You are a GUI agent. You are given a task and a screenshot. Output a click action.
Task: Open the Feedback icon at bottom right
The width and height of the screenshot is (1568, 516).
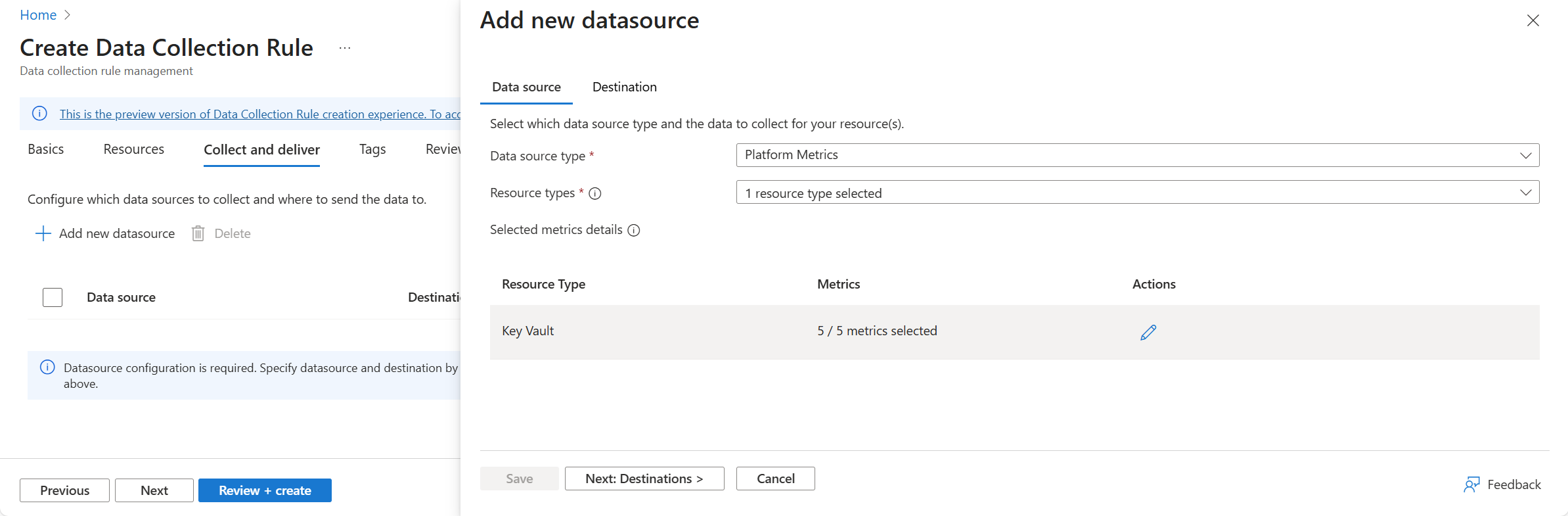1471,484
